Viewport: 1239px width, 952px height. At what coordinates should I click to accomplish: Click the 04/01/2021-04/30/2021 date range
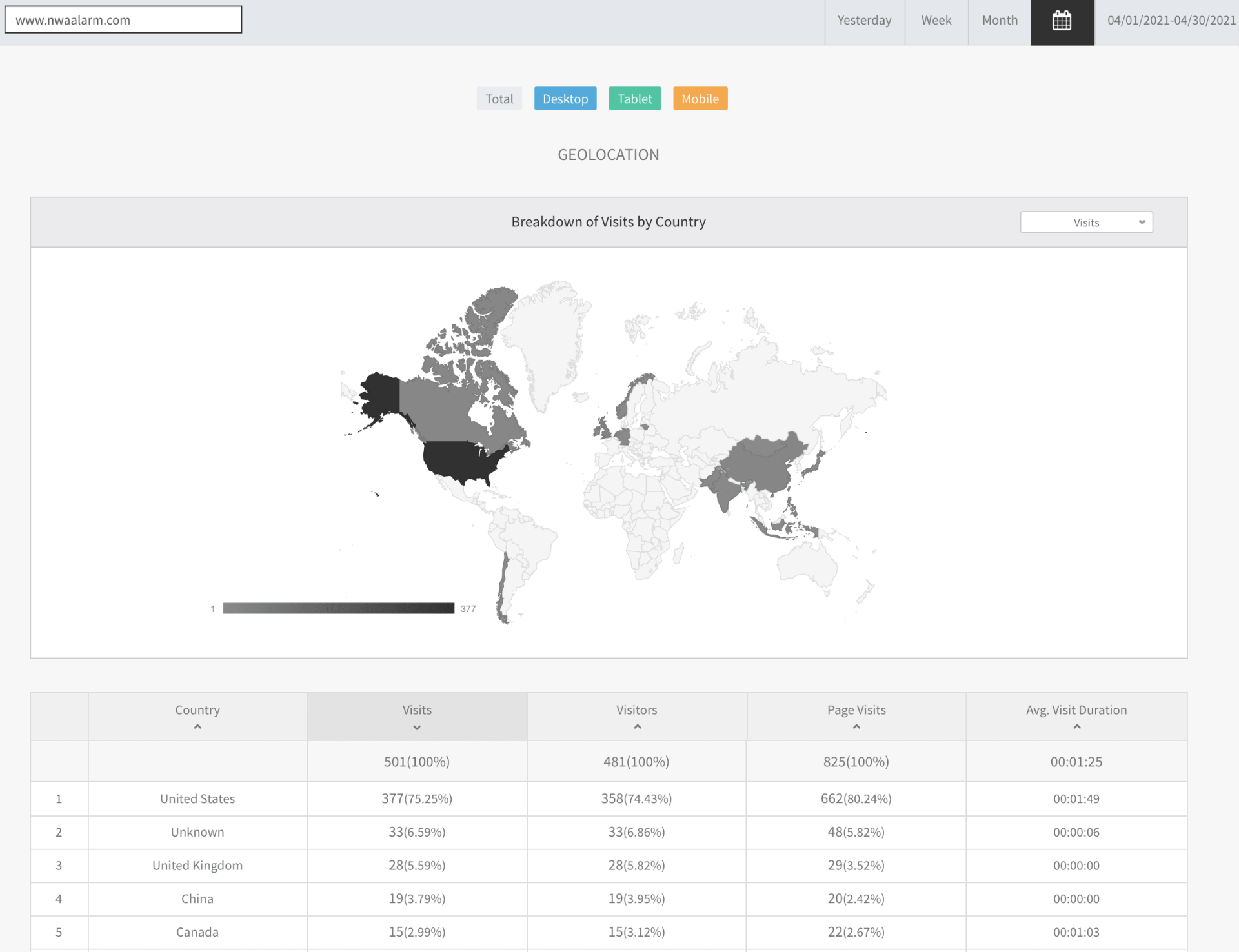[x=1171, y=21]
